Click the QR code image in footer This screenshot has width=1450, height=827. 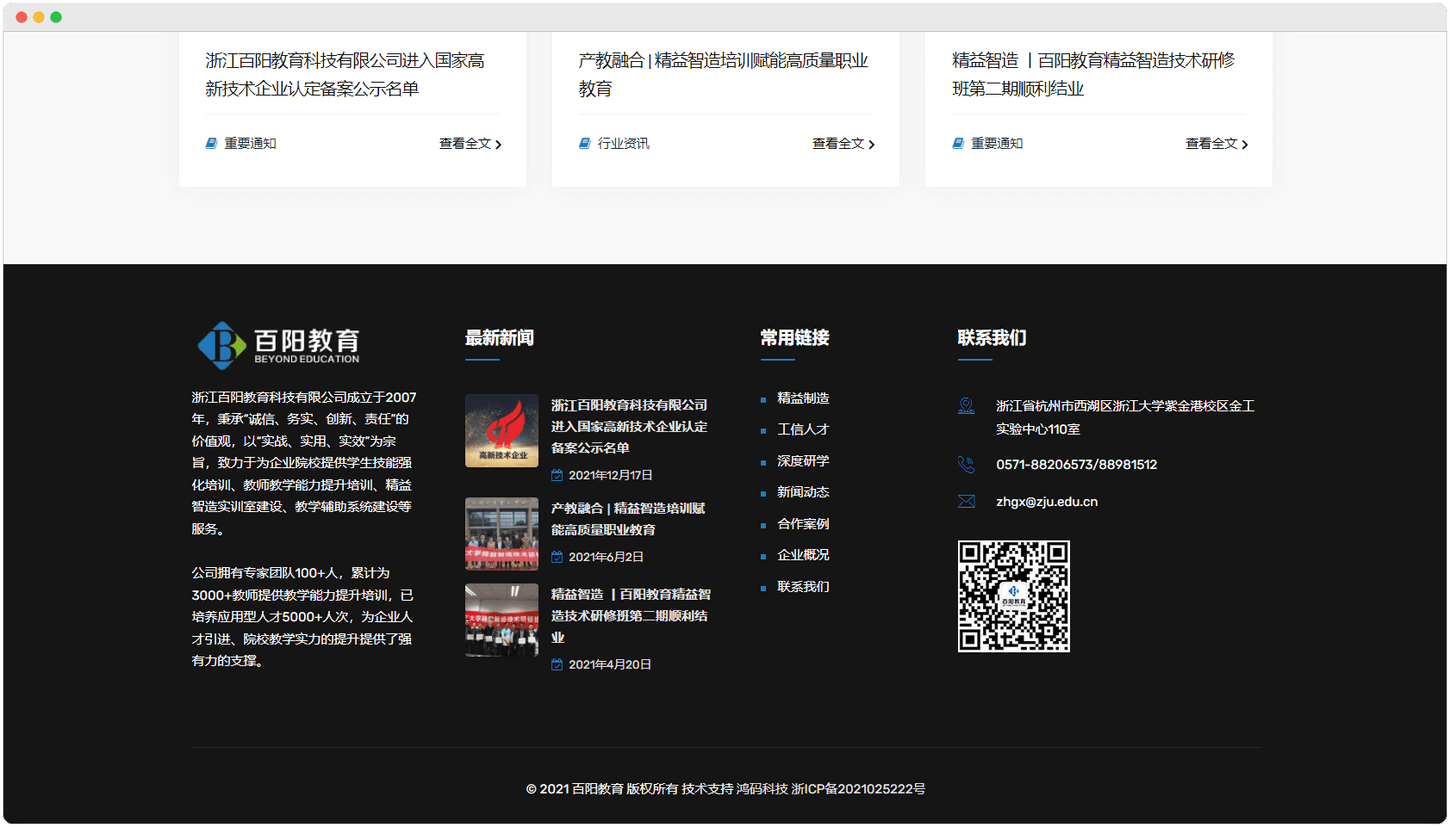(x=1014, y=597)
